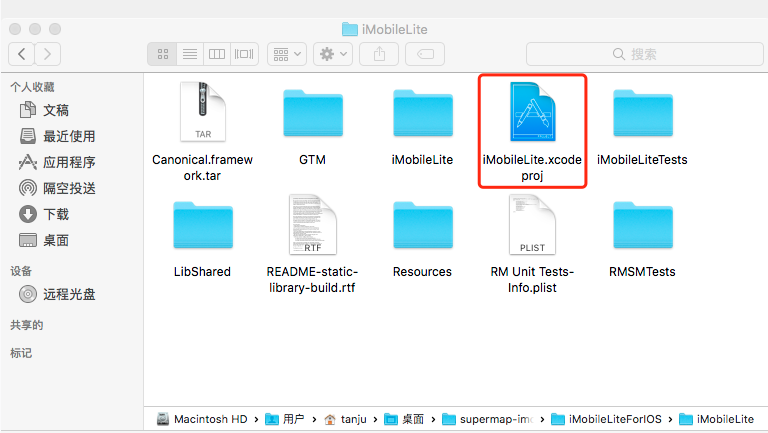Open 下载 in the sidebar

click(44, 214)
